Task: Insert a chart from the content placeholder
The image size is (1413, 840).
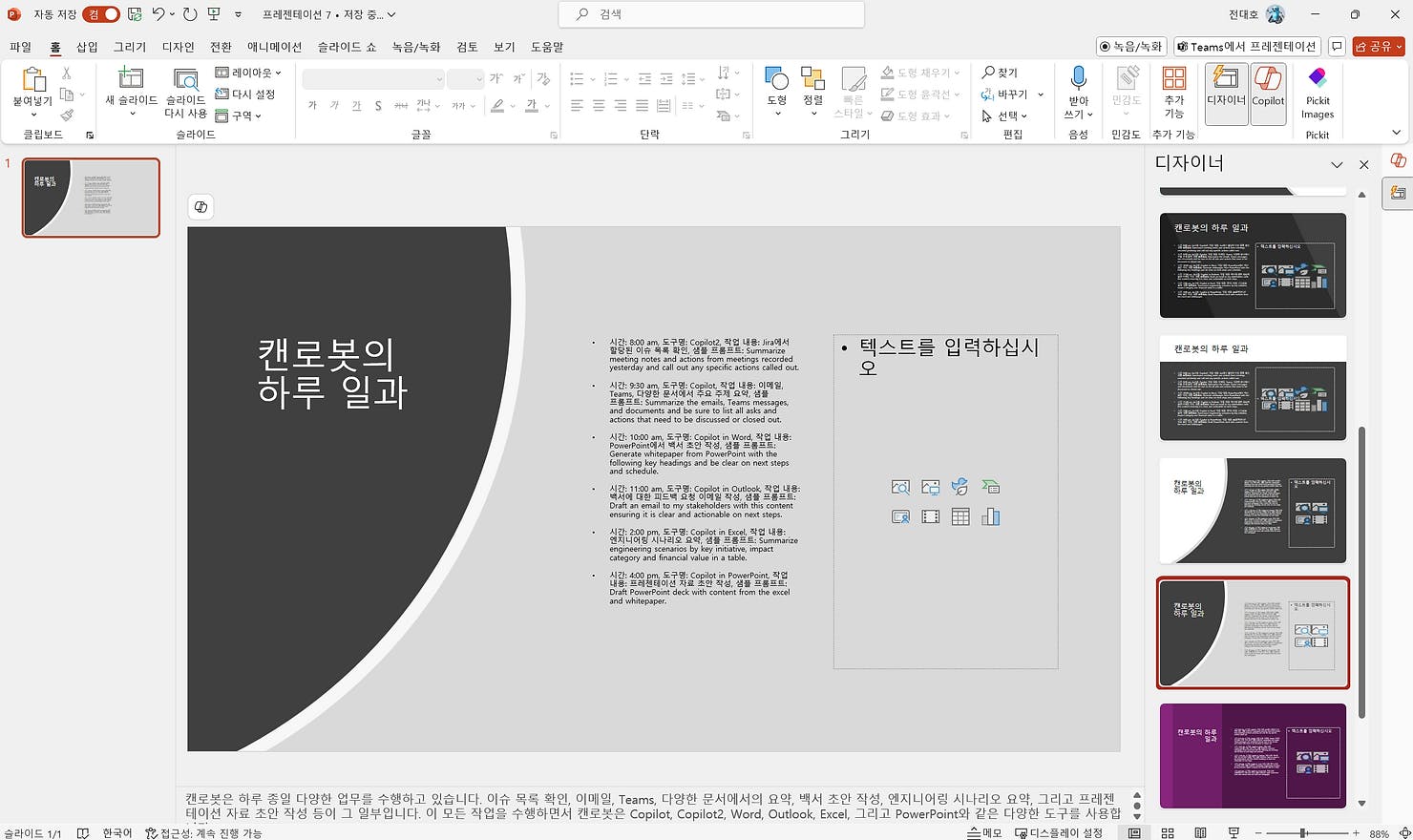Action: coord(990,516)
